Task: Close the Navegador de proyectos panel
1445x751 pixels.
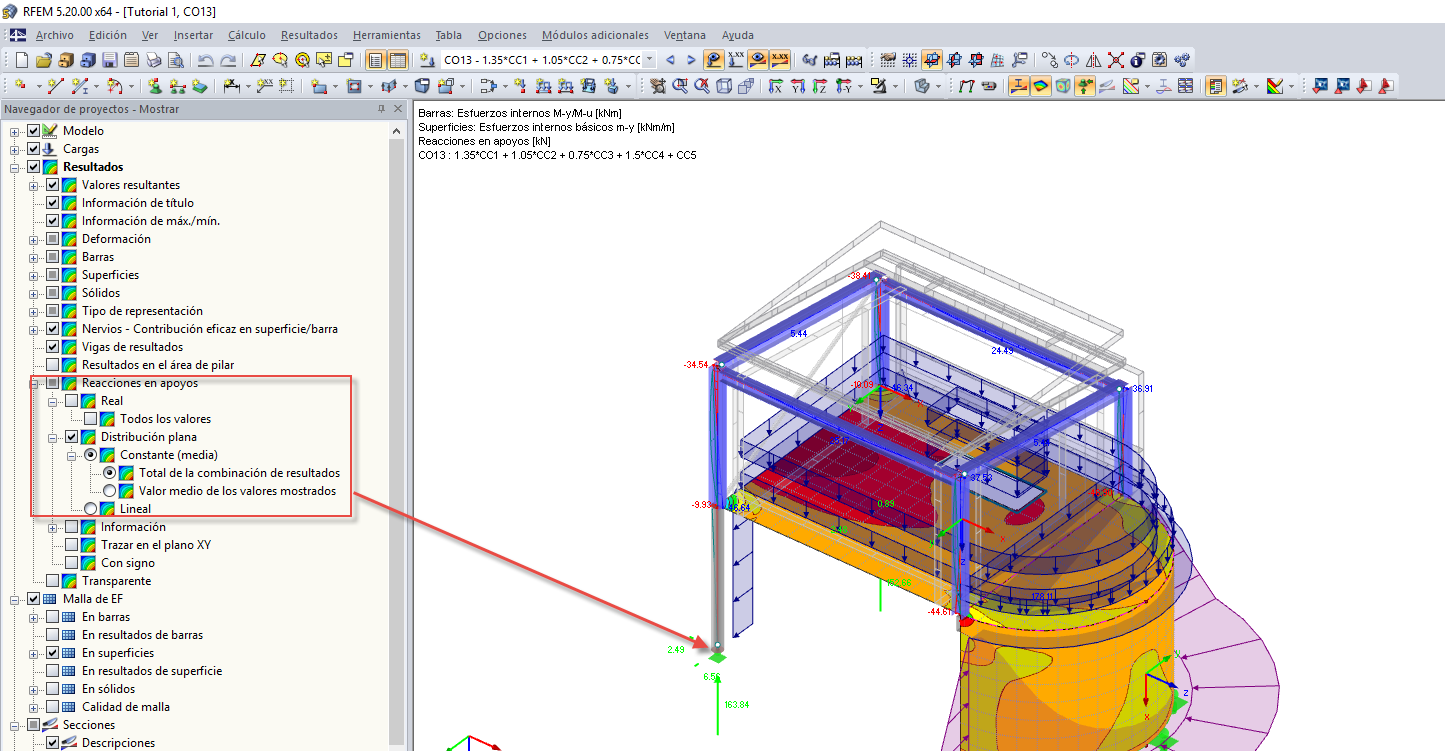Action: tap(398, 108)
